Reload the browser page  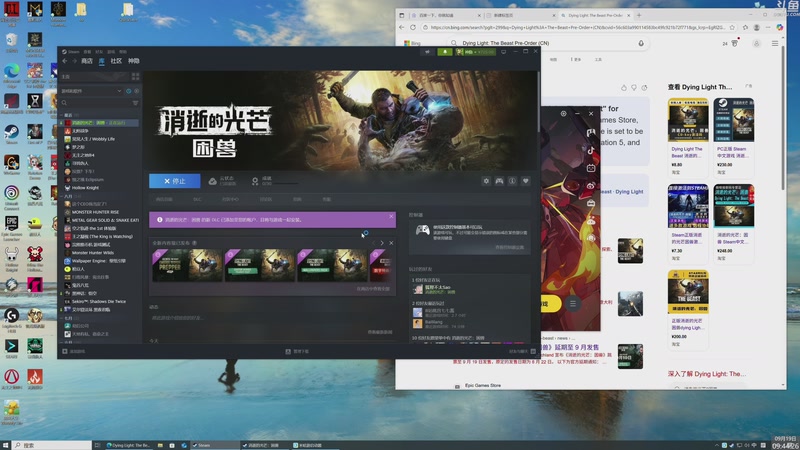point(413,28)
